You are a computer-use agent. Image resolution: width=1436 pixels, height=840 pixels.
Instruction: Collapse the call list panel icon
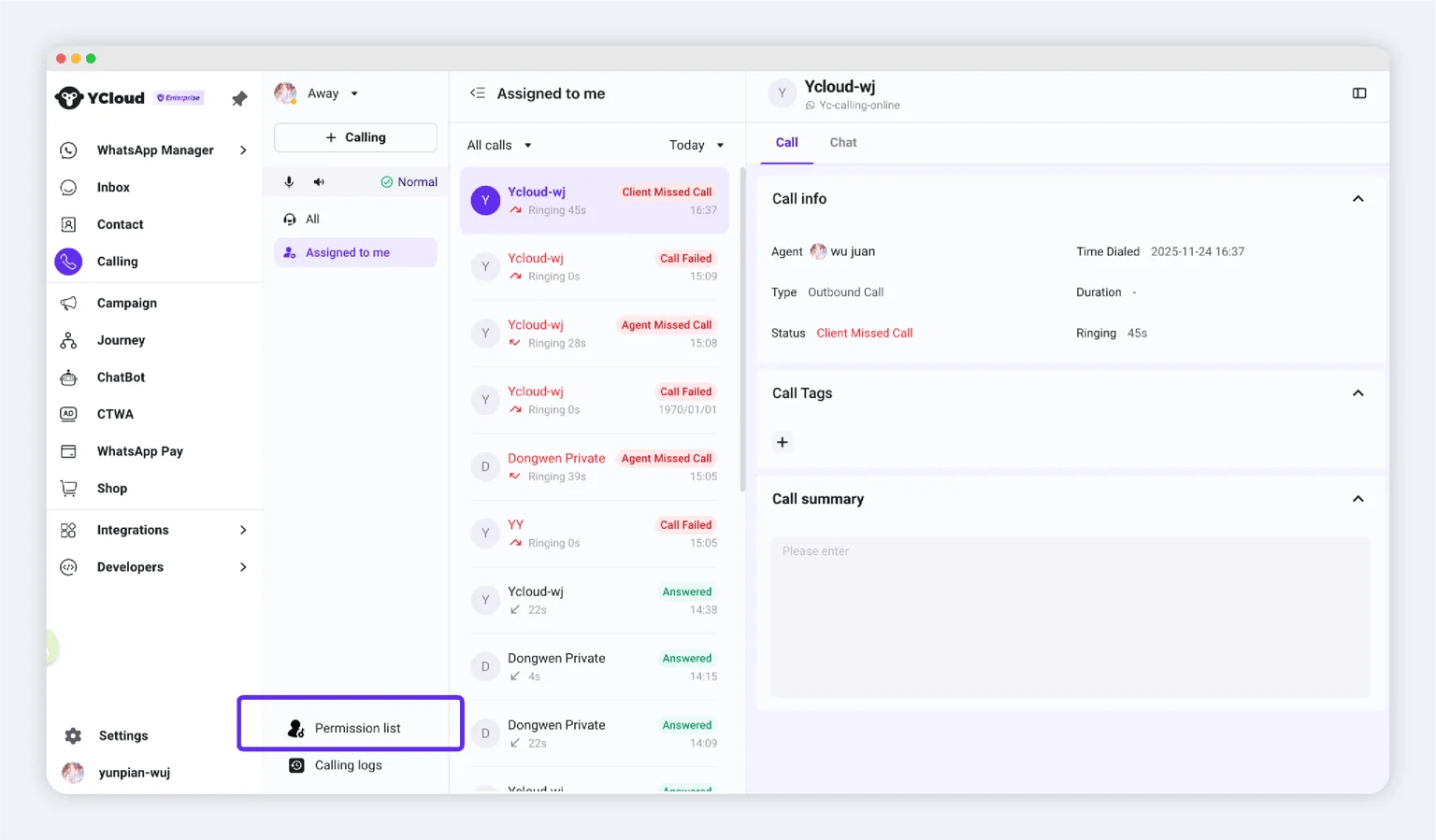point(478,93)
